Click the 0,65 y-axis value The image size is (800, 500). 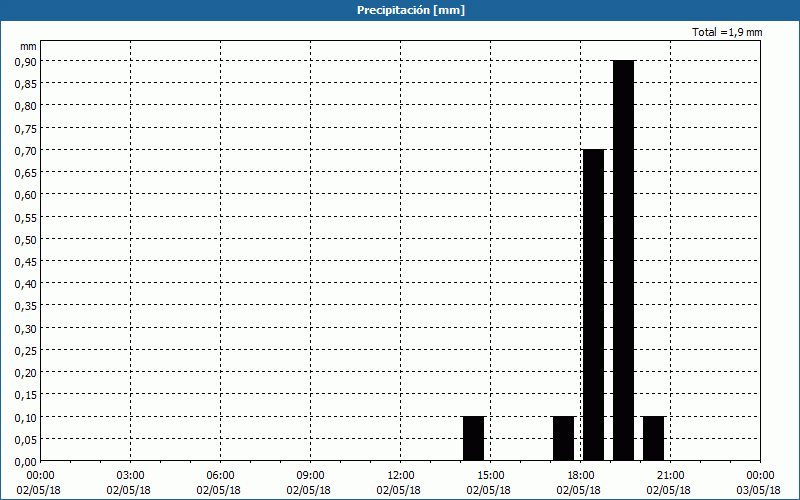[26, 172]
